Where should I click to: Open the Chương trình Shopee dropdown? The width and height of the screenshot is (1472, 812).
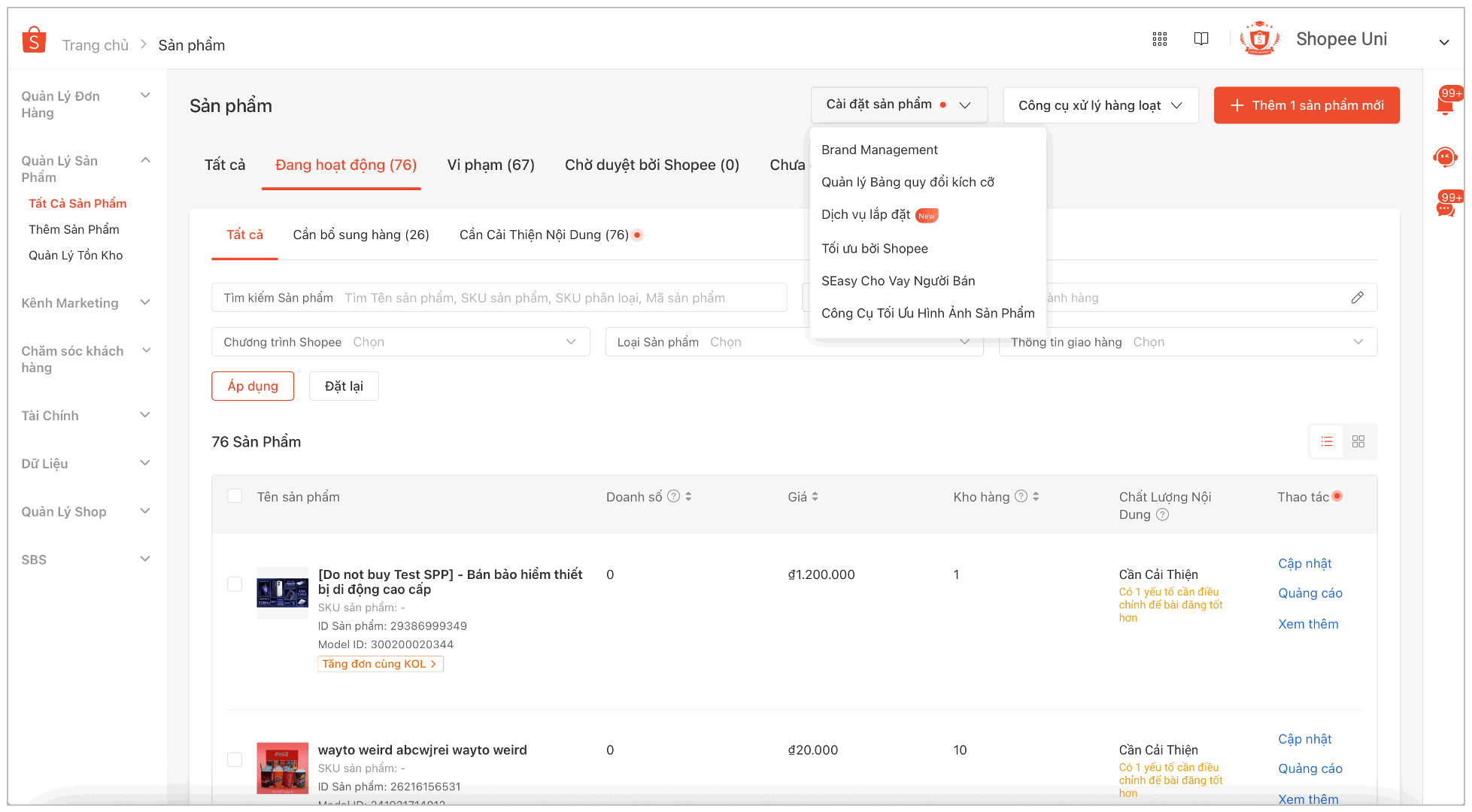[400, 342]
